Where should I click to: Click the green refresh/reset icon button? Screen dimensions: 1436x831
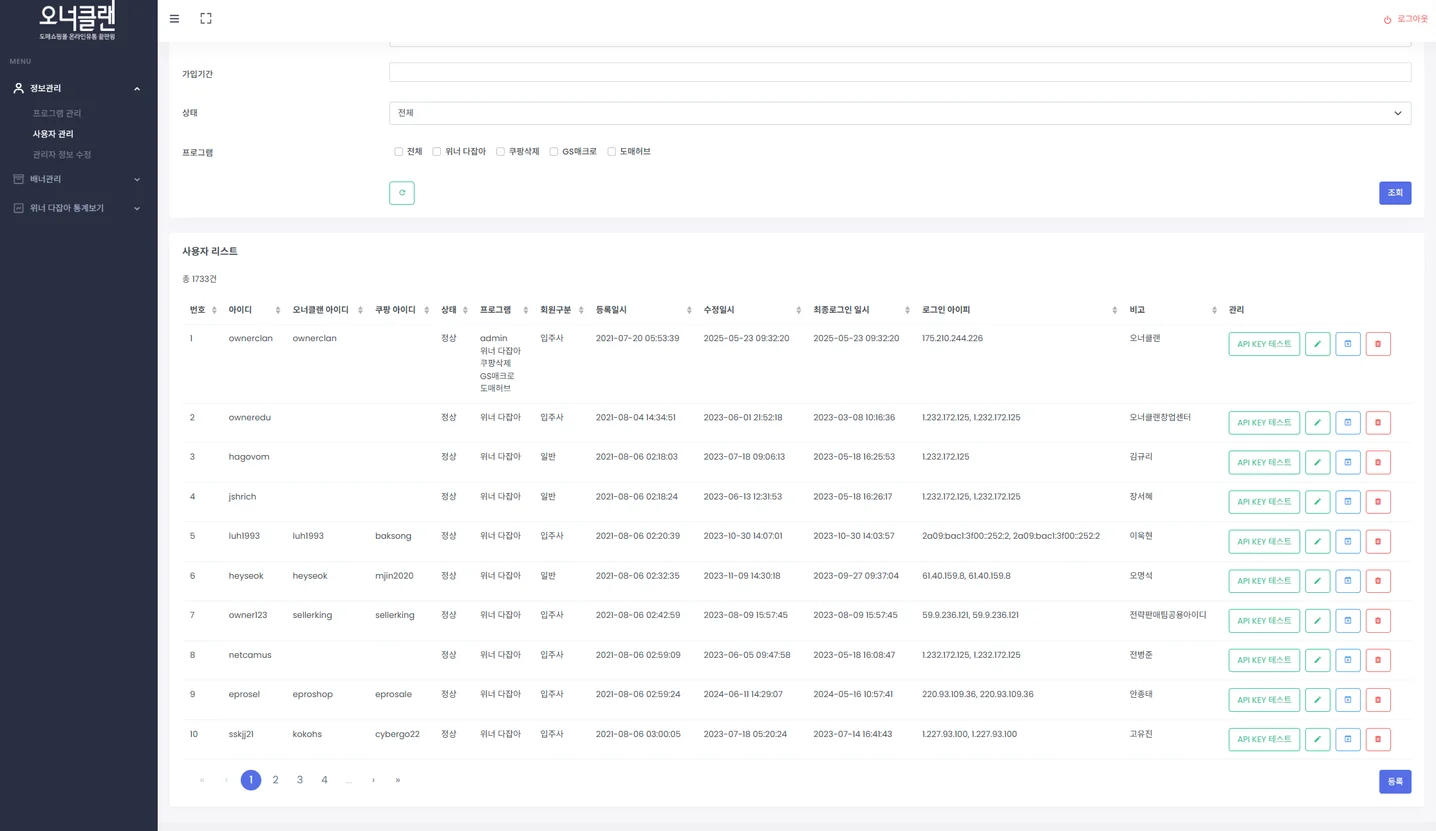[x=401, y=193]
